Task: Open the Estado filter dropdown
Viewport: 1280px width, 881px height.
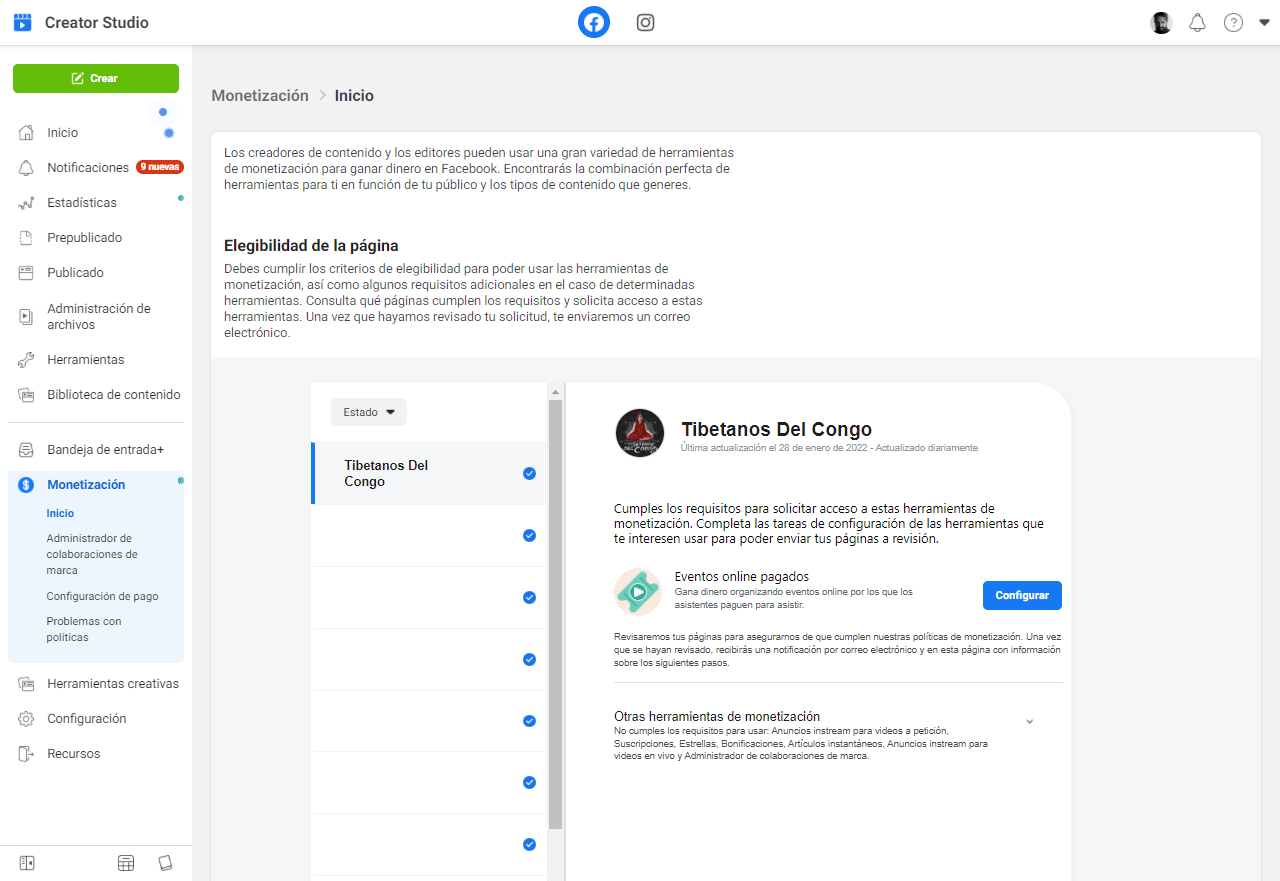Action: coord(368,411)
